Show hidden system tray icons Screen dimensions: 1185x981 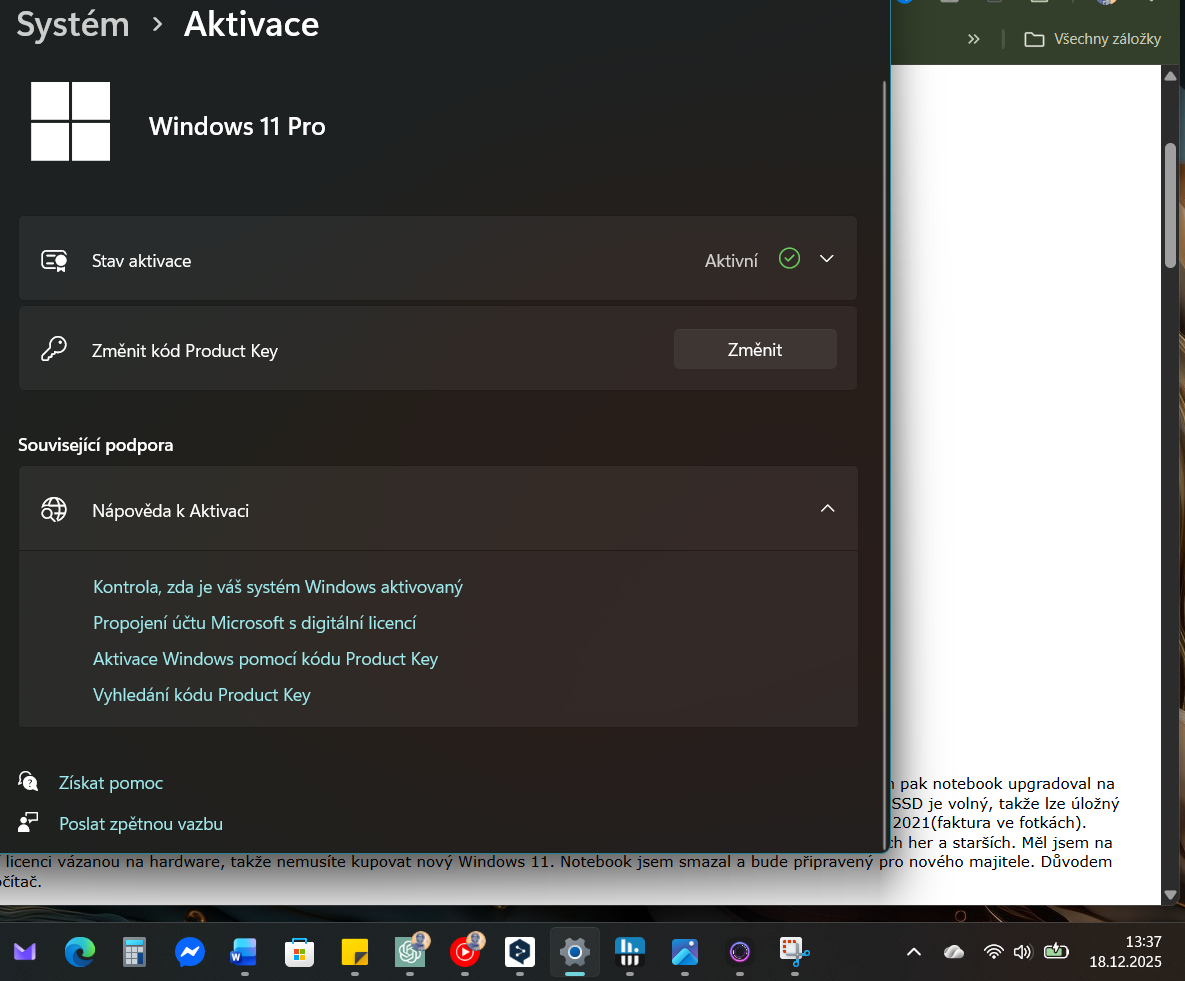914,952
